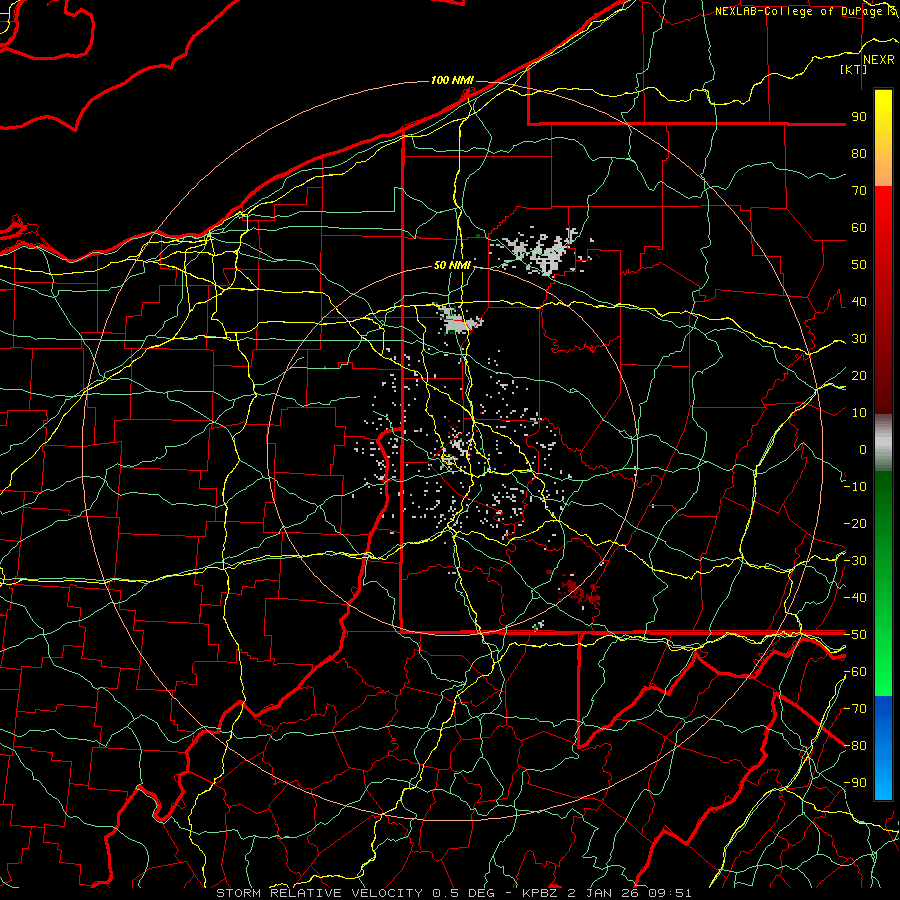Pick the bright green segment of the color bar

[x=883, y=666]
